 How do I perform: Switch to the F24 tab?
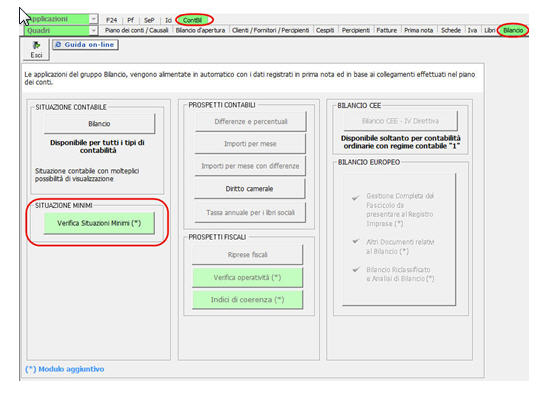111,20
